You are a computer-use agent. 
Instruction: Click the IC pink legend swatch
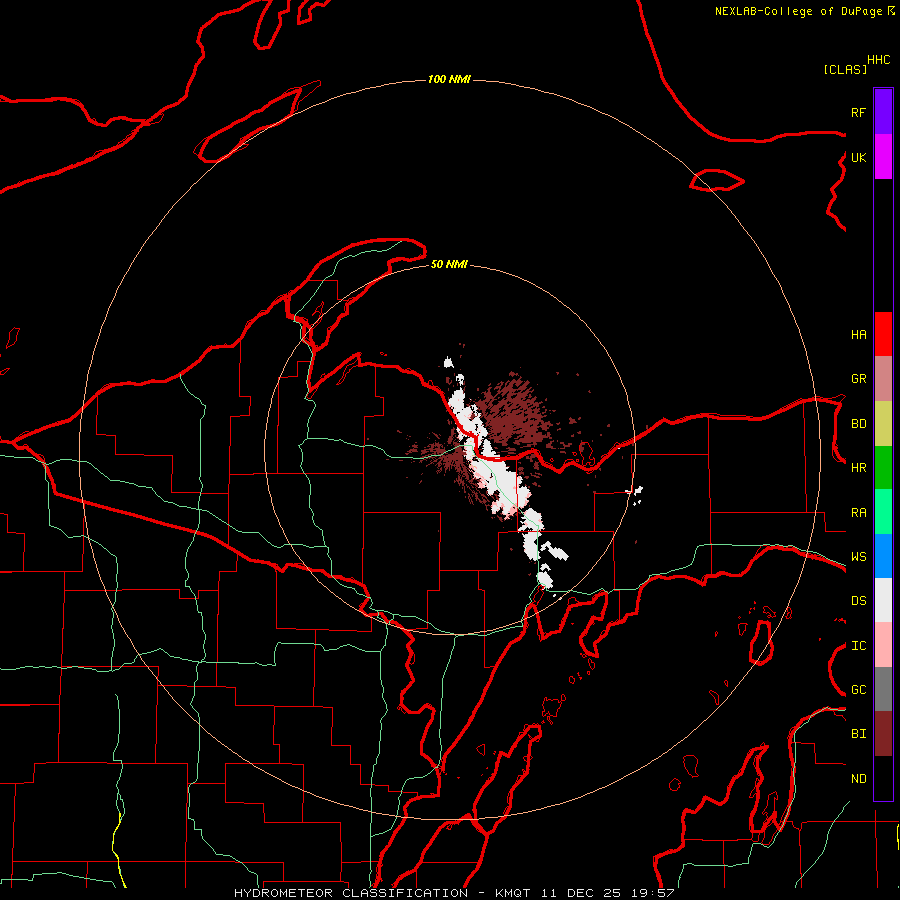883,645
